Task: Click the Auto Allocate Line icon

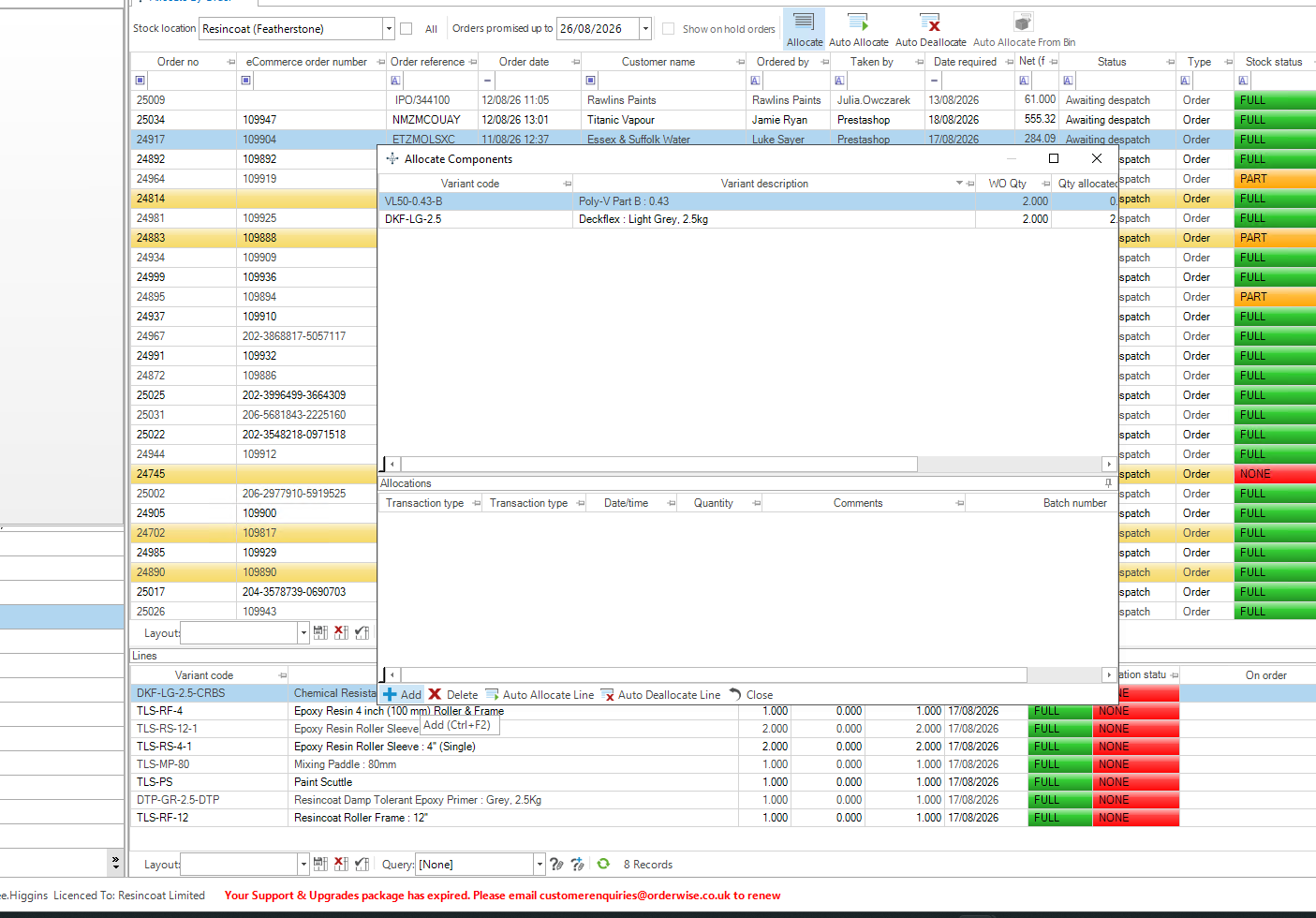Action: point(492,694)
